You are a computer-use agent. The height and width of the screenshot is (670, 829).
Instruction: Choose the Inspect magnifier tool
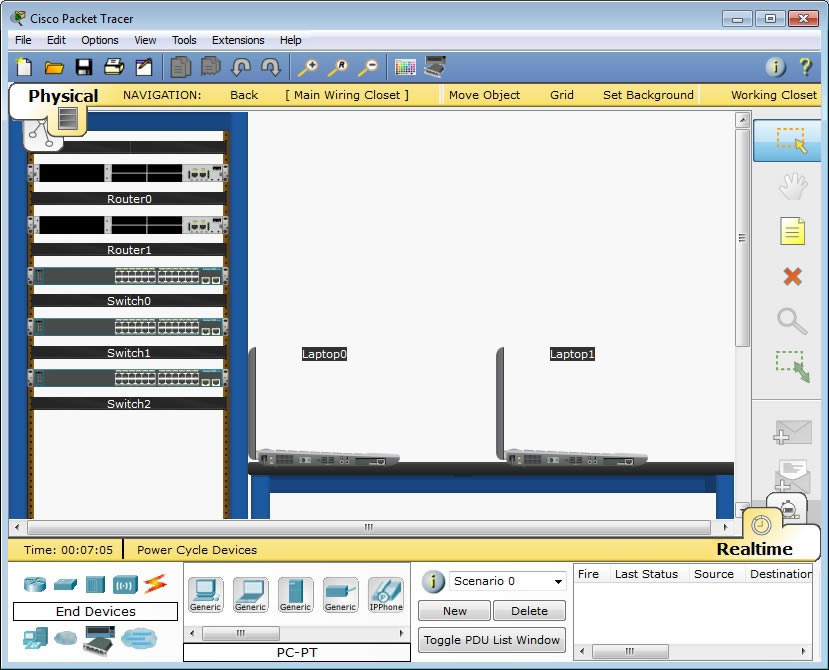pyautogui.click(x=792, y=321)
